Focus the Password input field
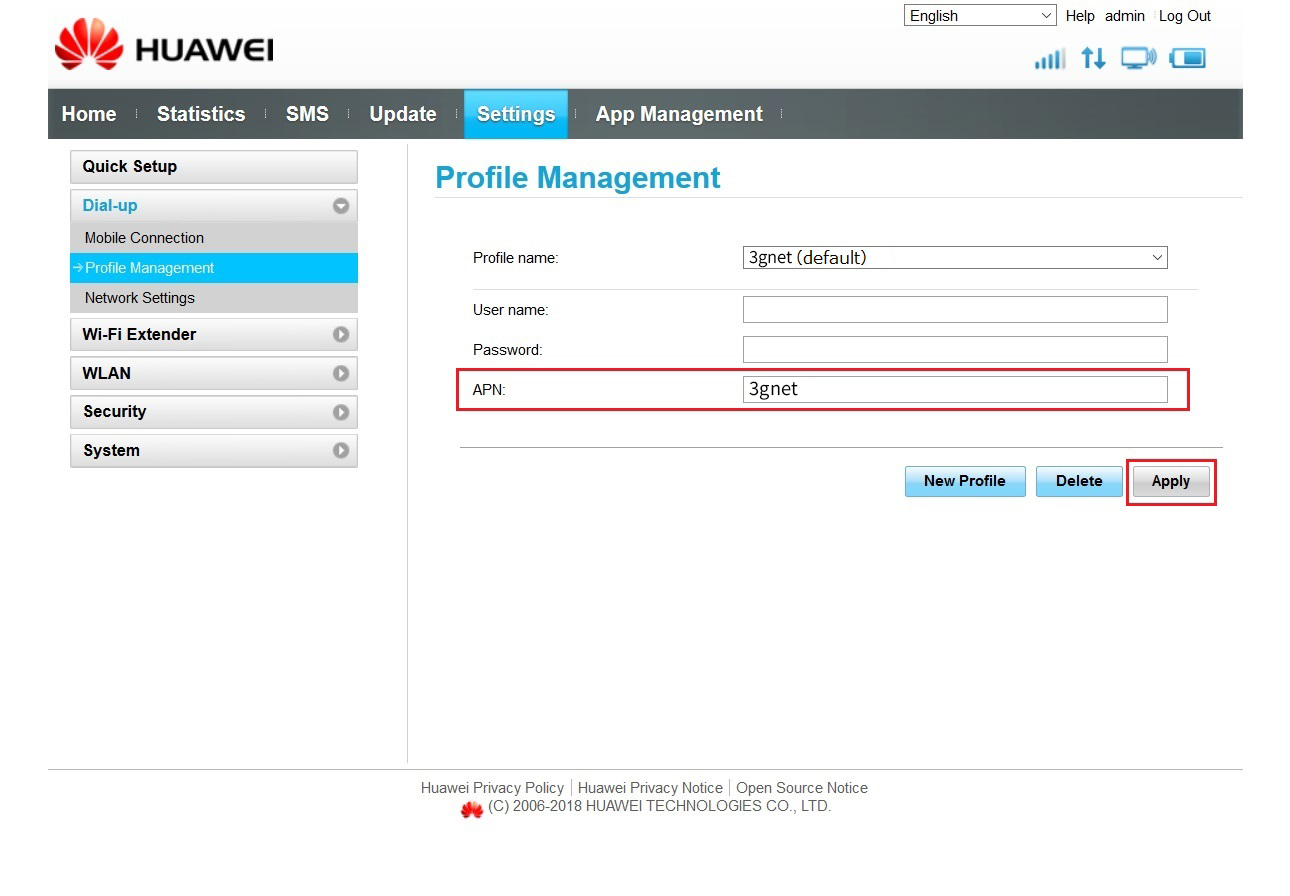Screen dimensions: 1290x896 point(955,349)
